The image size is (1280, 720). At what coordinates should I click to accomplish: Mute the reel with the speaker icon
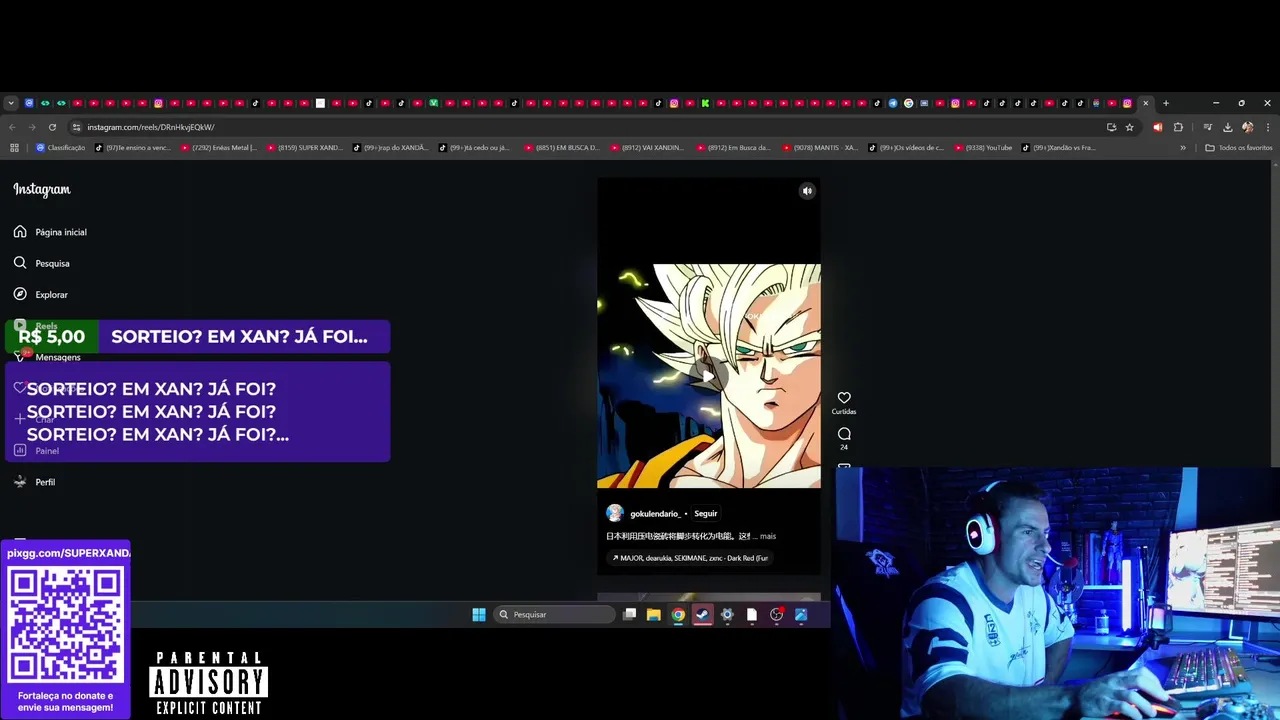pos(807,191)
